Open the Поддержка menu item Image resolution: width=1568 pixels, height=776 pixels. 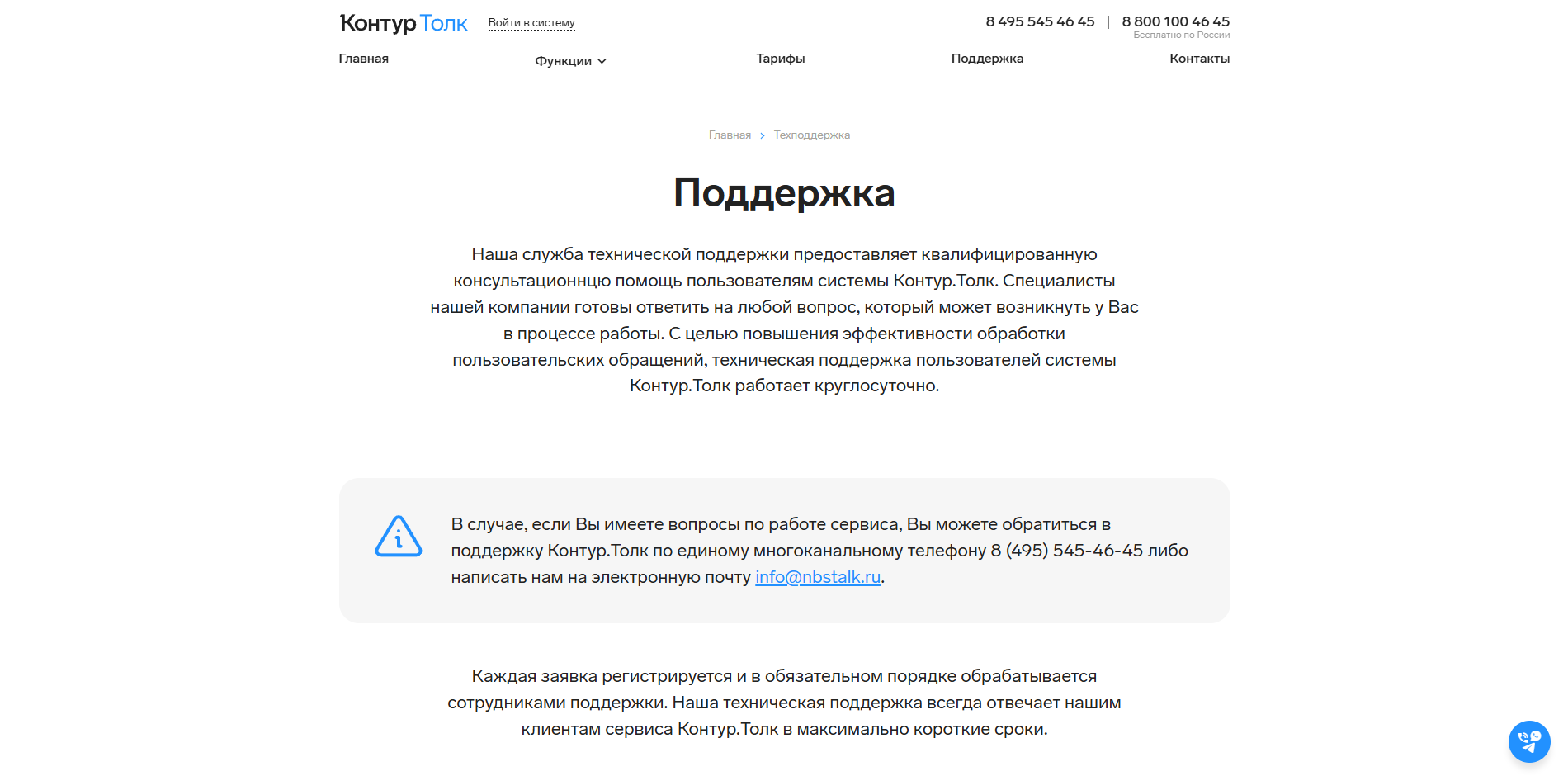(x=987, y=59)
